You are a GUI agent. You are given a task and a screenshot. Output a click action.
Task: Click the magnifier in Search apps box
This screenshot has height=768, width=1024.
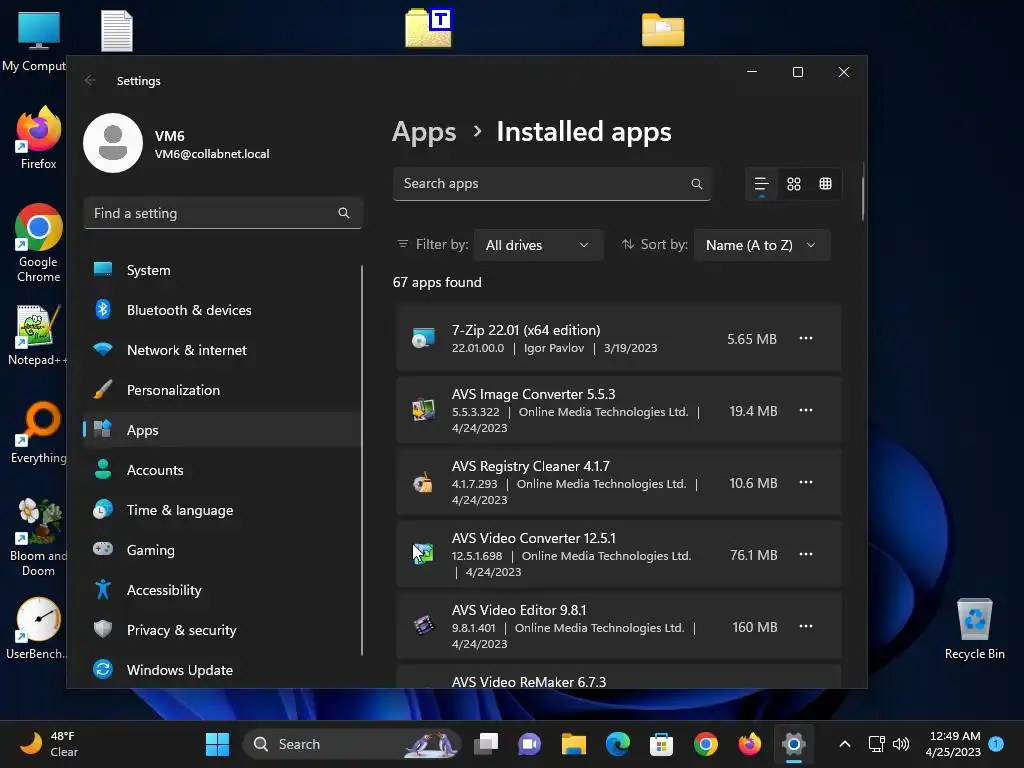pos(697,184)
